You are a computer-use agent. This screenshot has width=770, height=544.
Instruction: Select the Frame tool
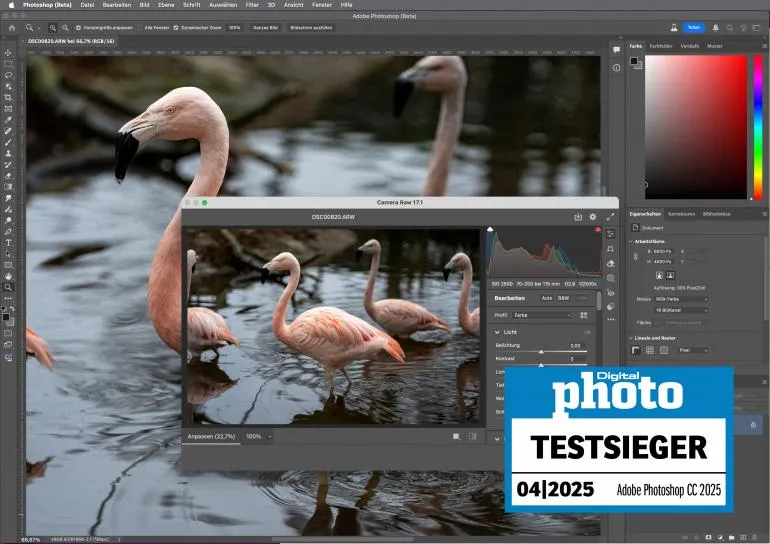click(8, 109)
